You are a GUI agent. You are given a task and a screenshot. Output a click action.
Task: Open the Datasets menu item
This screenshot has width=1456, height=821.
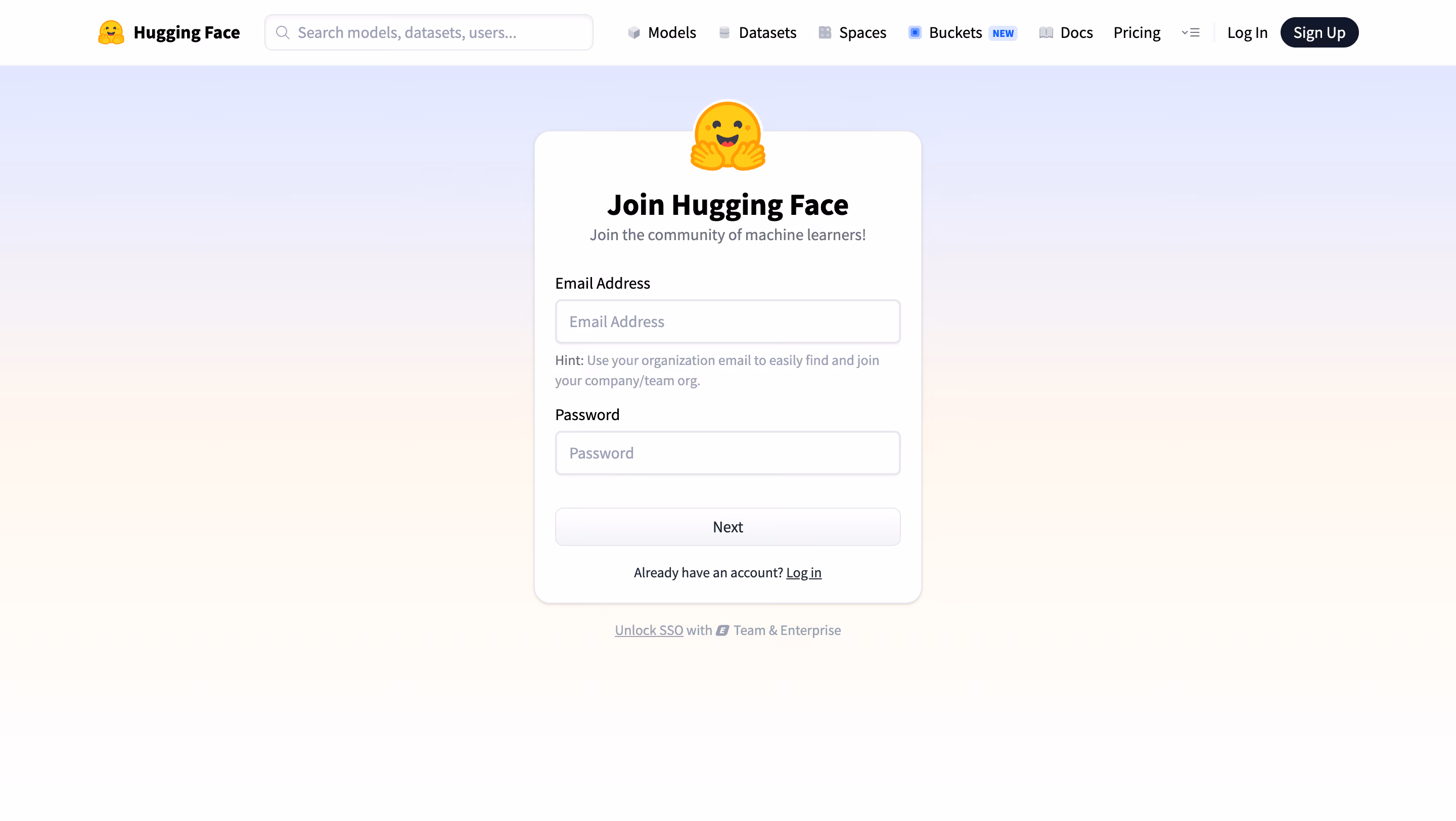click(757, 33)
